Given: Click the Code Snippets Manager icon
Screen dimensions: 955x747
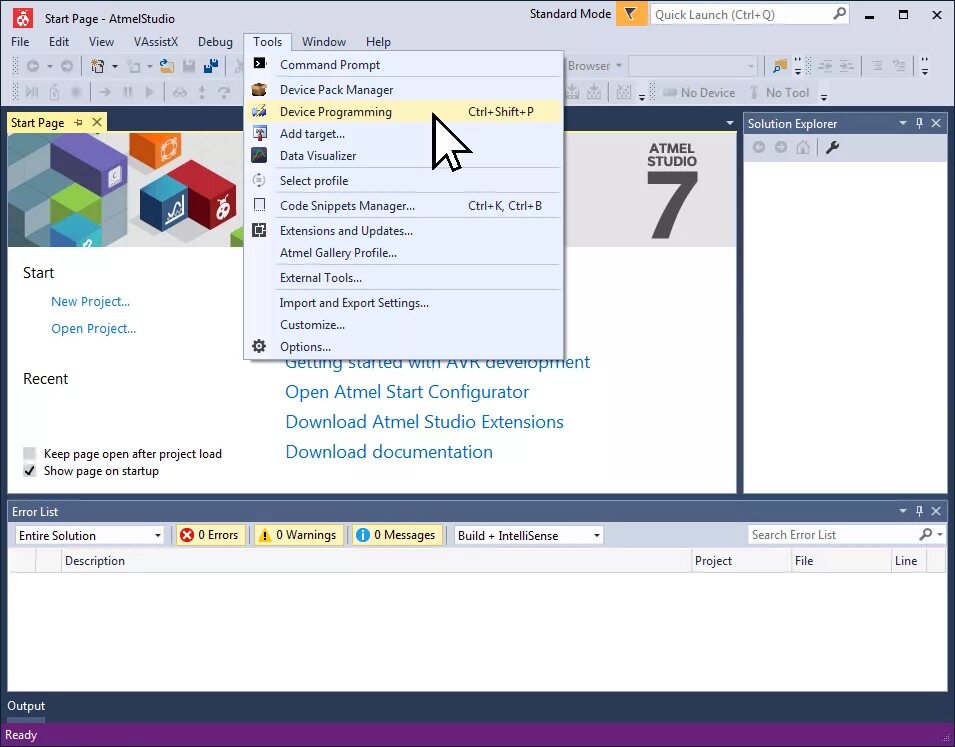Looking at the screenshot, I should click(x=259, y=205).
